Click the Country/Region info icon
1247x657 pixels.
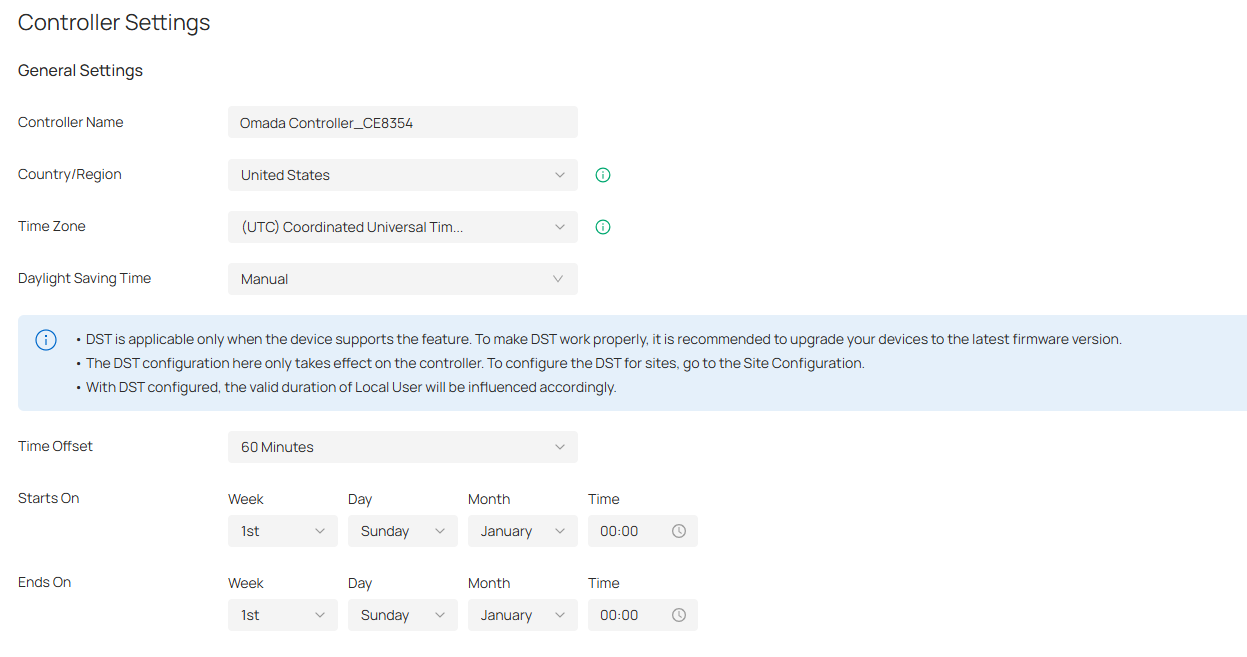point(603,175)
